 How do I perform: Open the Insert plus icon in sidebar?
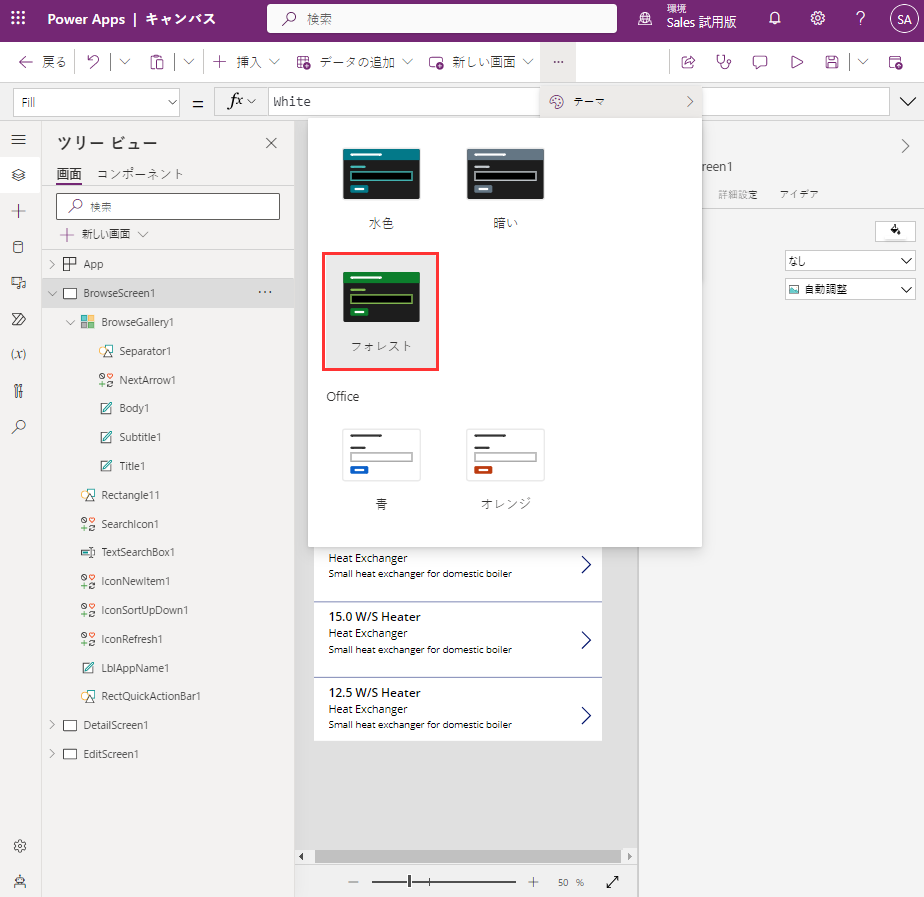click(19, 211)
